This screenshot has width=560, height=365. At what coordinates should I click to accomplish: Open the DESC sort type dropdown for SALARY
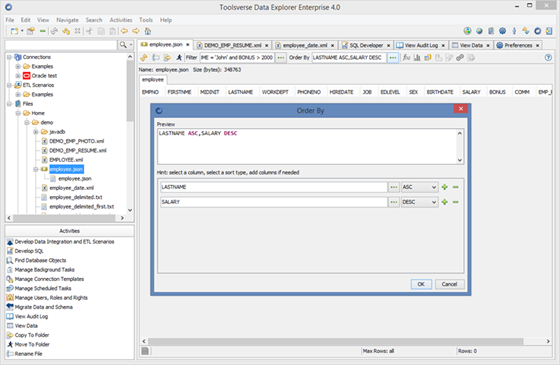pos(420,202)
